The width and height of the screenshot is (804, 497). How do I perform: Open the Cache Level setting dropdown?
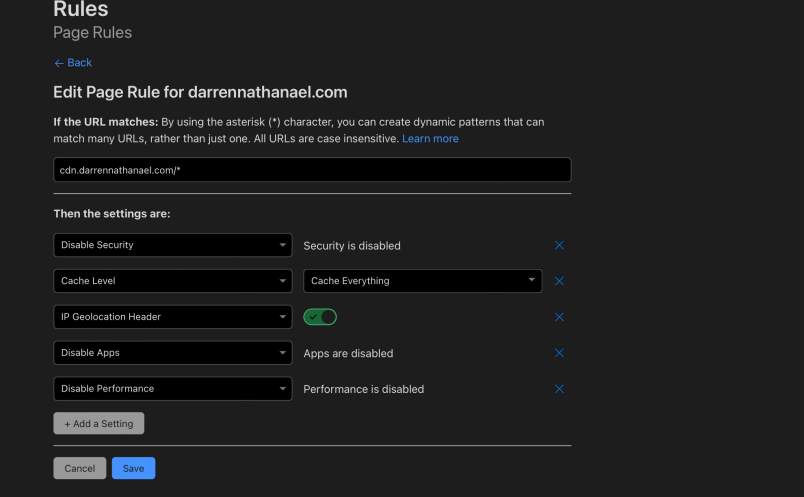[x=172, y=281]
